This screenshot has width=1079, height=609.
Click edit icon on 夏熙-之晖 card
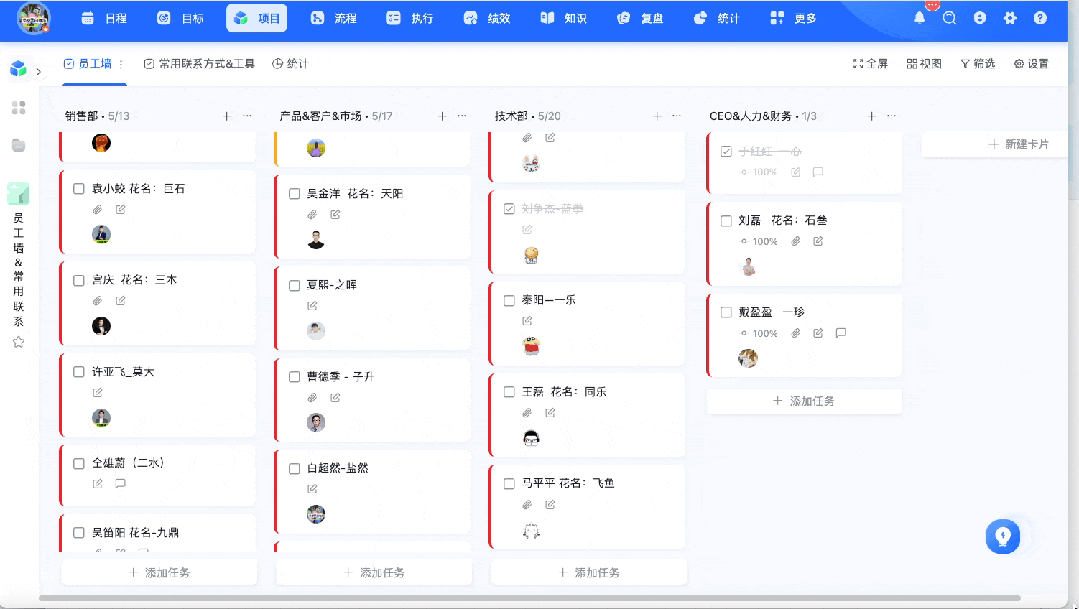tap(312, 306)
